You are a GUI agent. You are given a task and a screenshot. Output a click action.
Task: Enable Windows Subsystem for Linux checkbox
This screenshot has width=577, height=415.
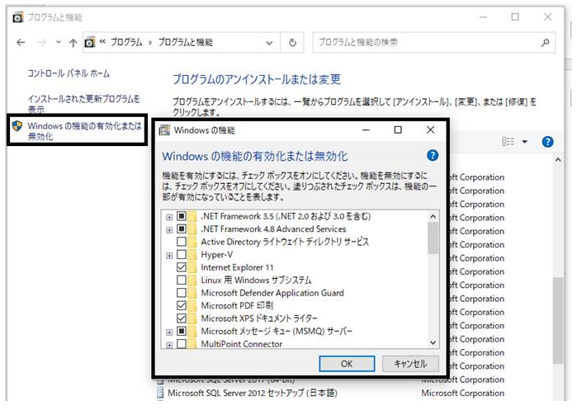[181, 280]
